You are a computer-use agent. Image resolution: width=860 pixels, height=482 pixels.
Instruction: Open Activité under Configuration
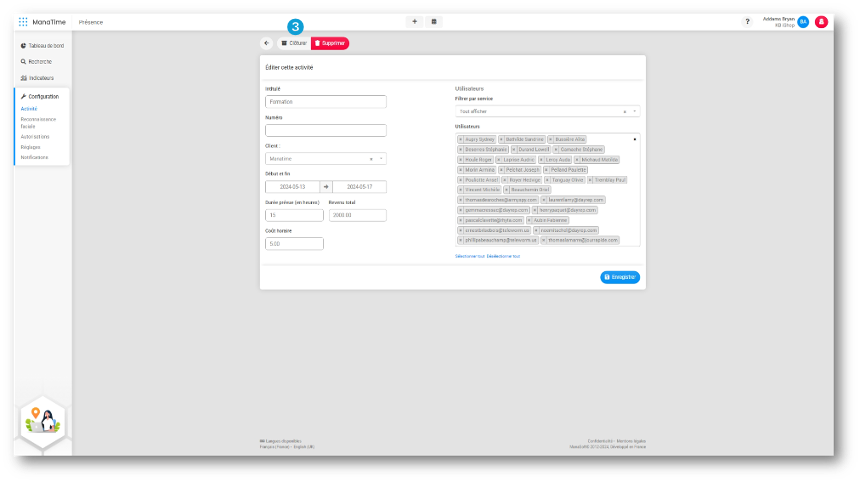coord(29,109)
